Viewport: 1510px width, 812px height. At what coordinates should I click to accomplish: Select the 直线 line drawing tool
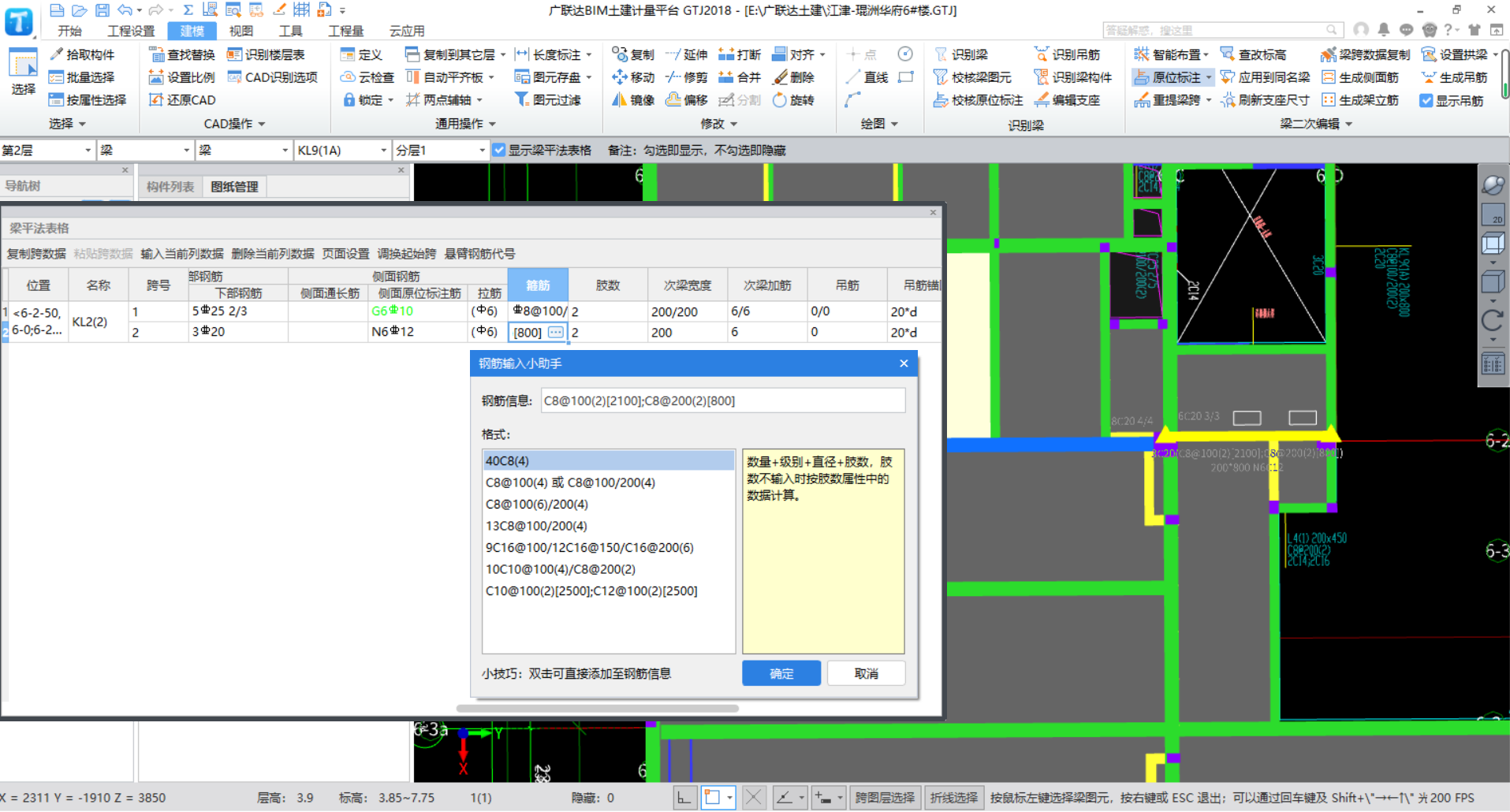[867, 77]
